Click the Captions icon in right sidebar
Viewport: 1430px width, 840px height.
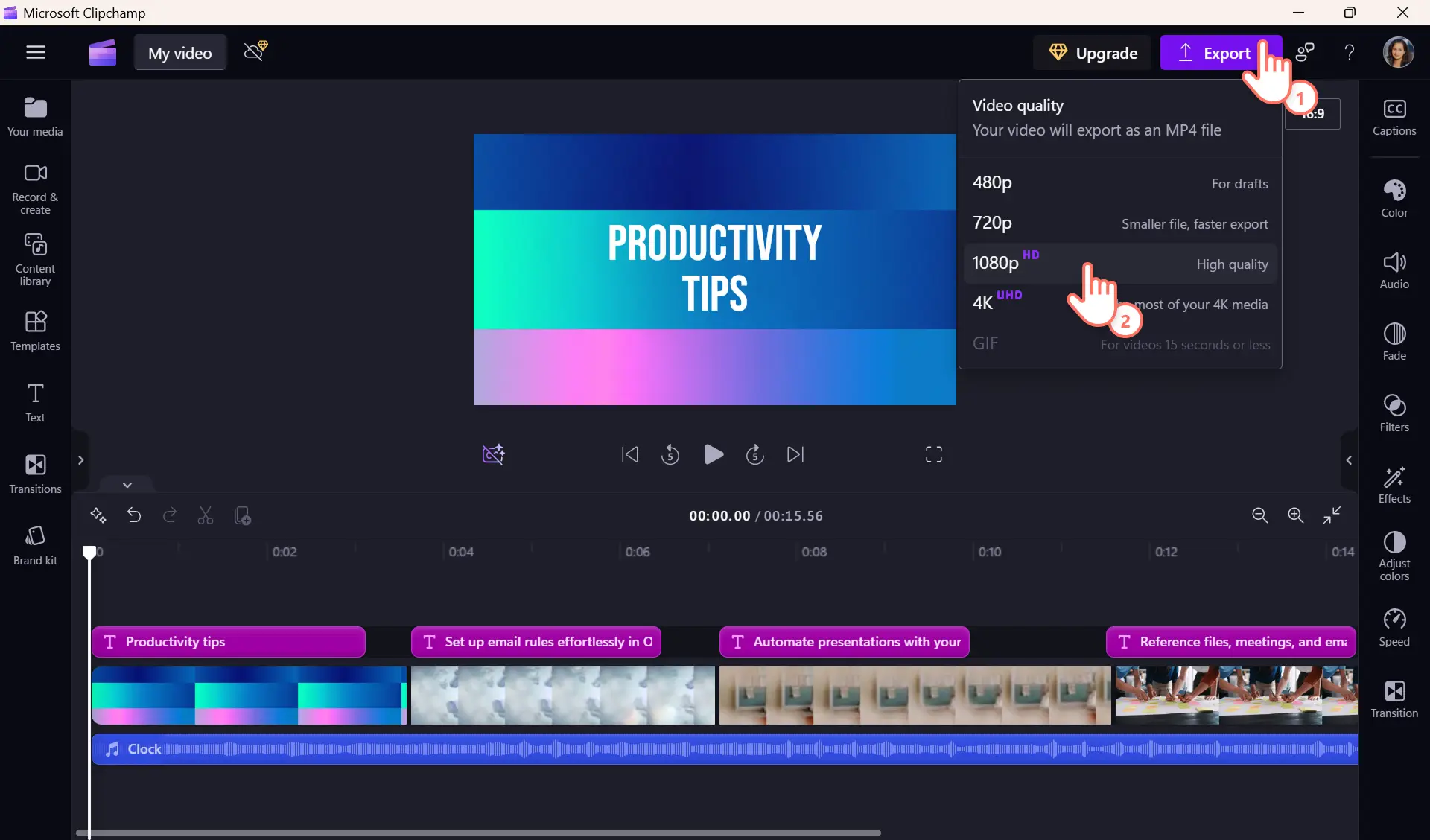(x=1394, y=117)
